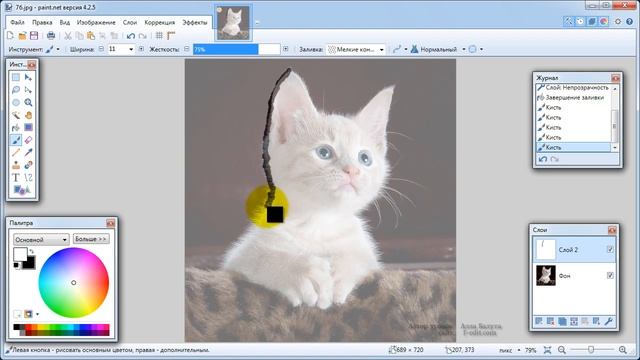The height and width of the screenshot is (360, 640).
Task: Select the Paintbrush tool in tools panel
Action: (16, 140)
